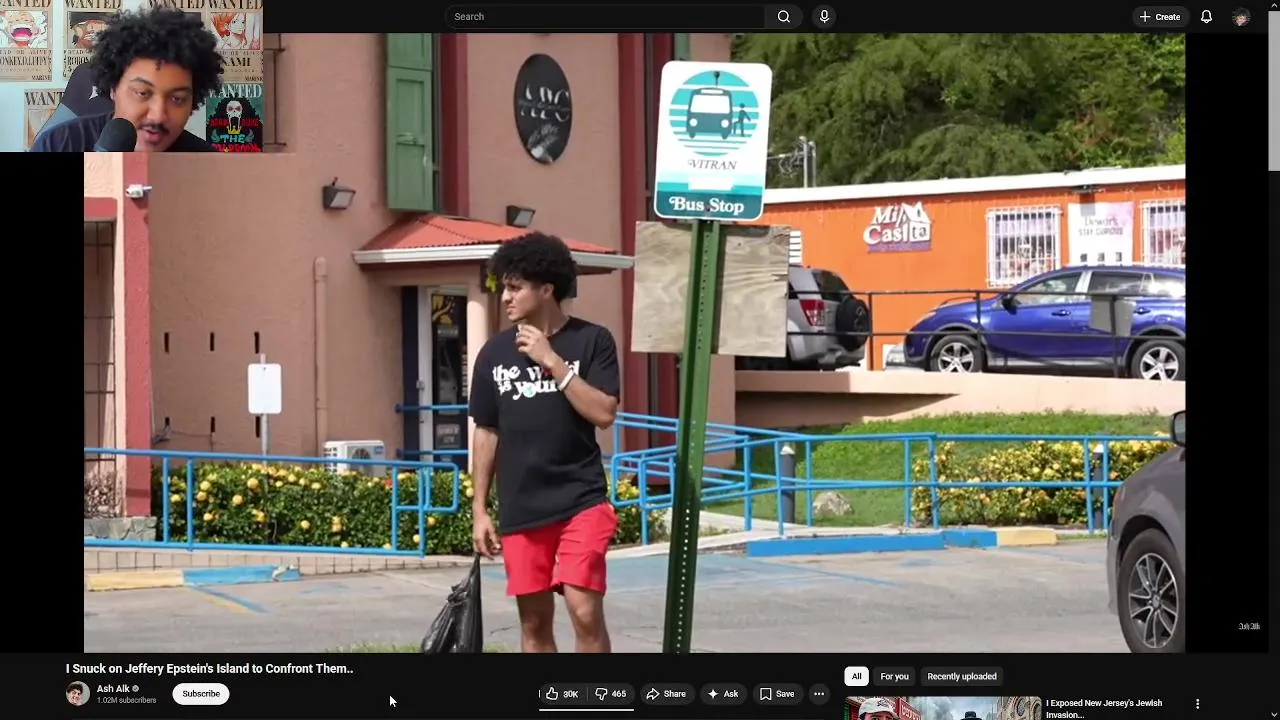Viewport: 1280px width, 720px height.
Task: Click the main video player to pause
Action: (634, 342)
